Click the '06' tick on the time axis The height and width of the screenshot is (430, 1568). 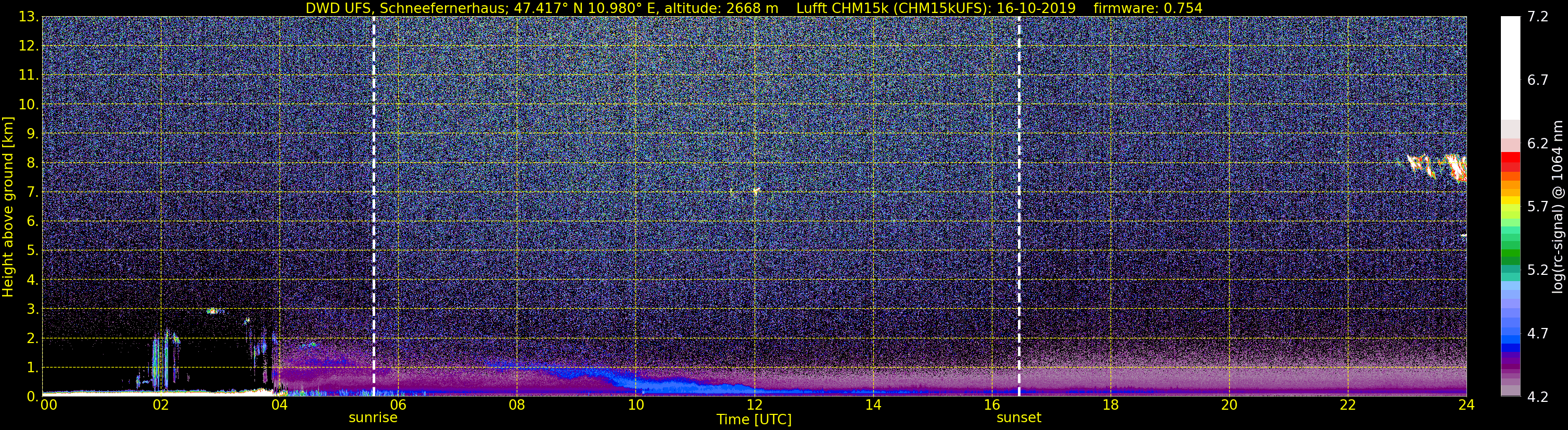coord(398,406)
